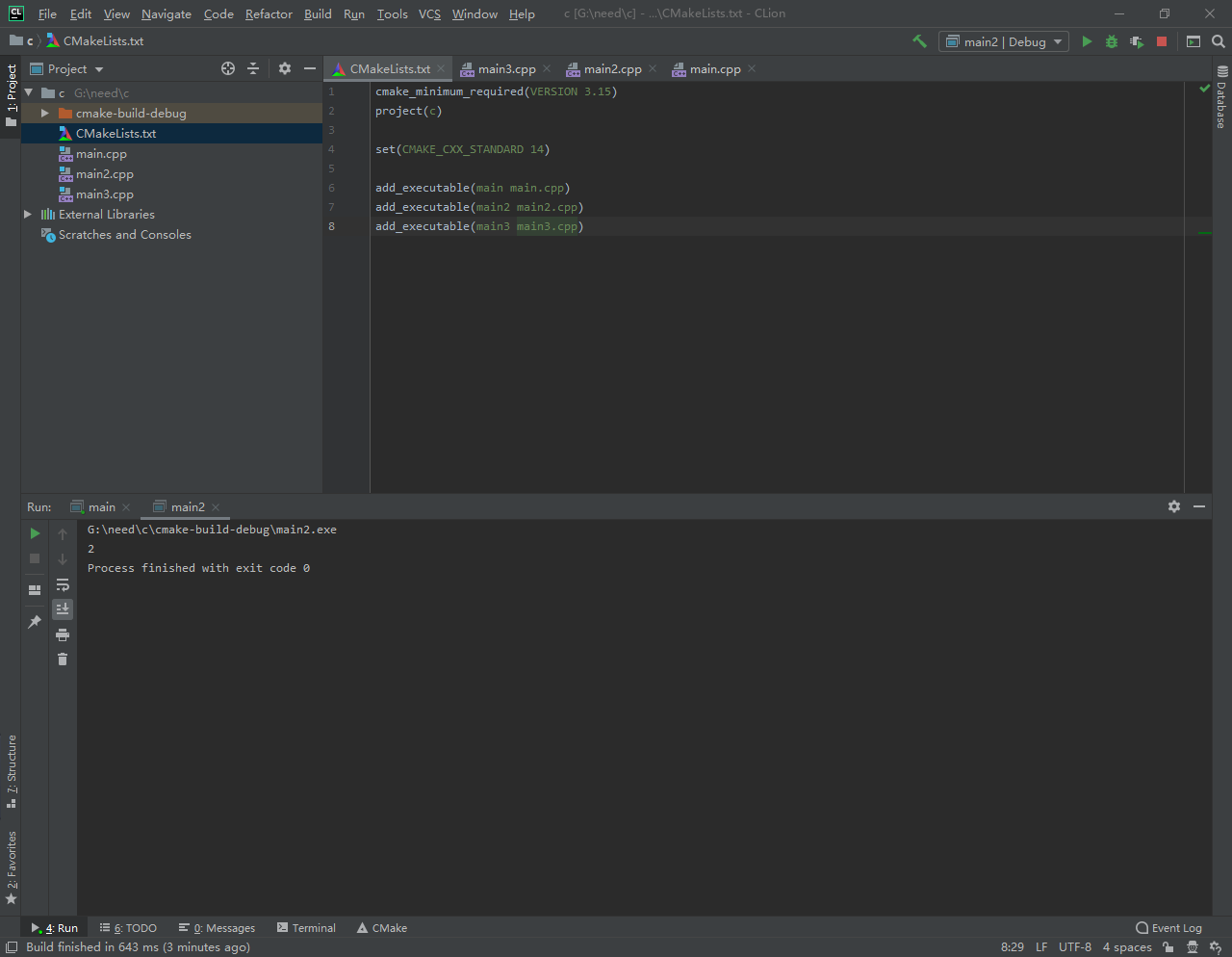Rerun main2 using the green play icon
Image resolution: width=1232 pixels, height=957 pixels.
click(35, 532)
